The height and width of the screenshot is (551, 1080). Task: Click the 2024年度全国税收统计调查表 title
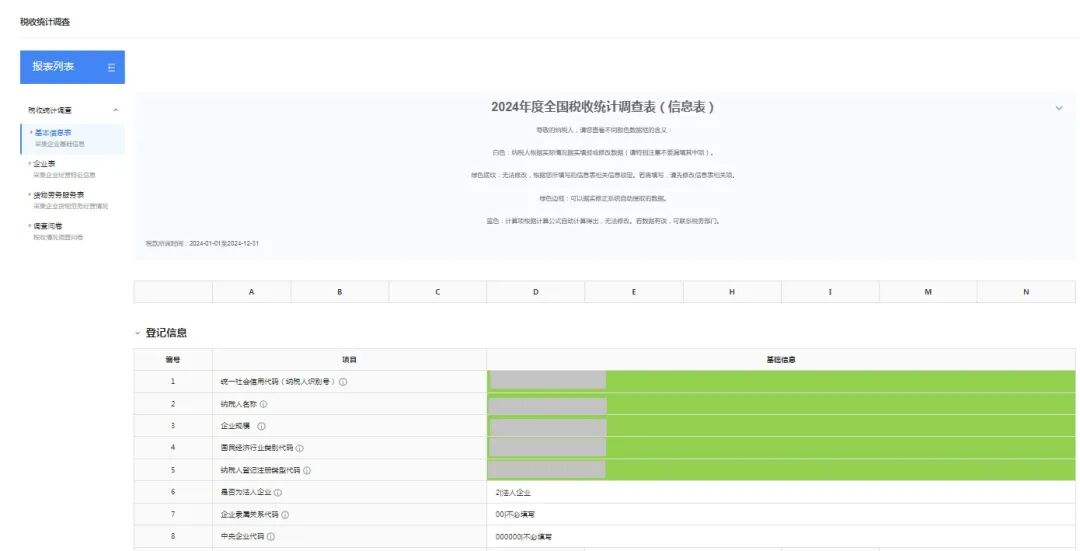(603, 107)
